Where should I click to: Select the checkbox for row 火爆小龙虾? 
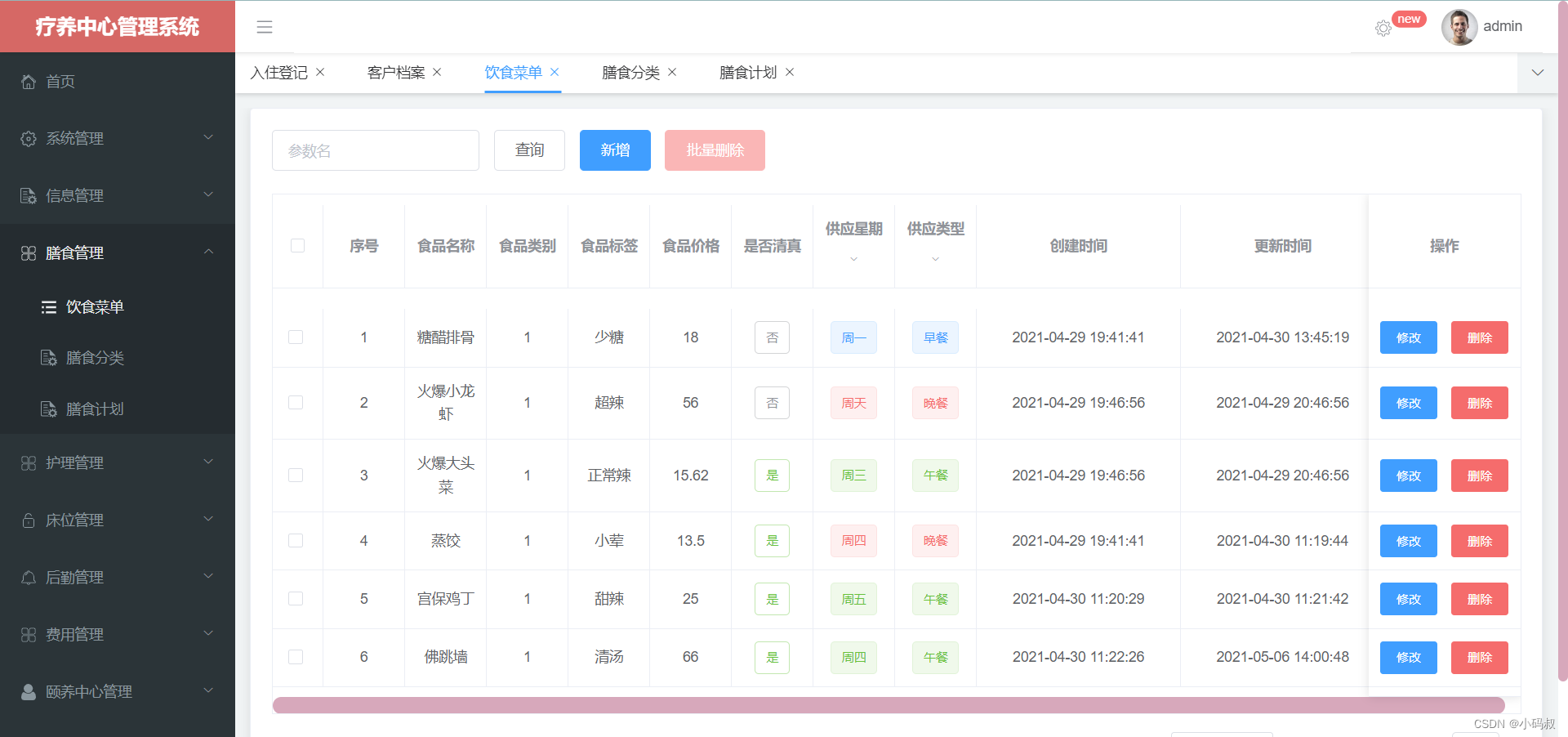[296, 403]
